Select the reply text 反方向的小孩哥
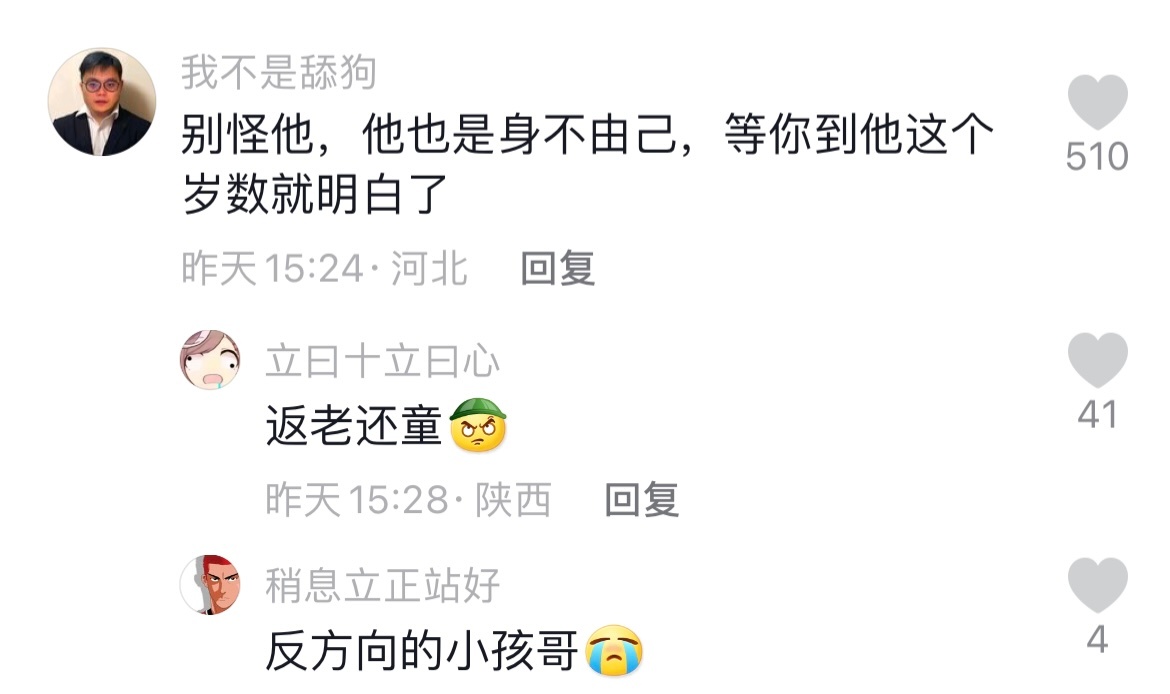The height and width of the screenshot is (694, 1170). click(x=422, y=651)
